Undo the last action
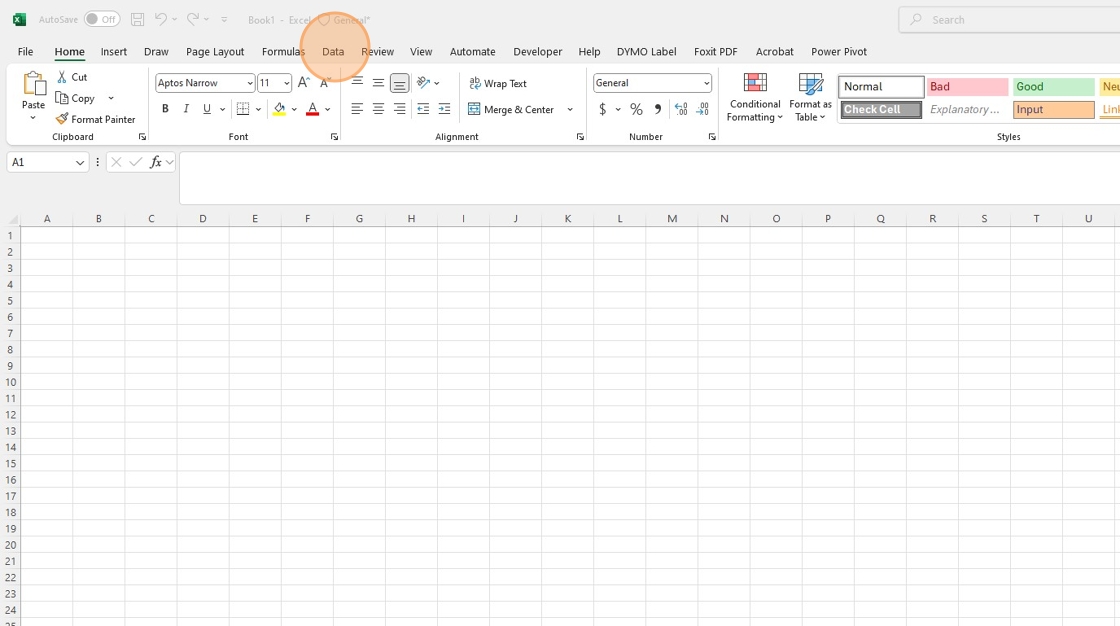The height and width of the screenshot is (626, 1120). (161, 19)
